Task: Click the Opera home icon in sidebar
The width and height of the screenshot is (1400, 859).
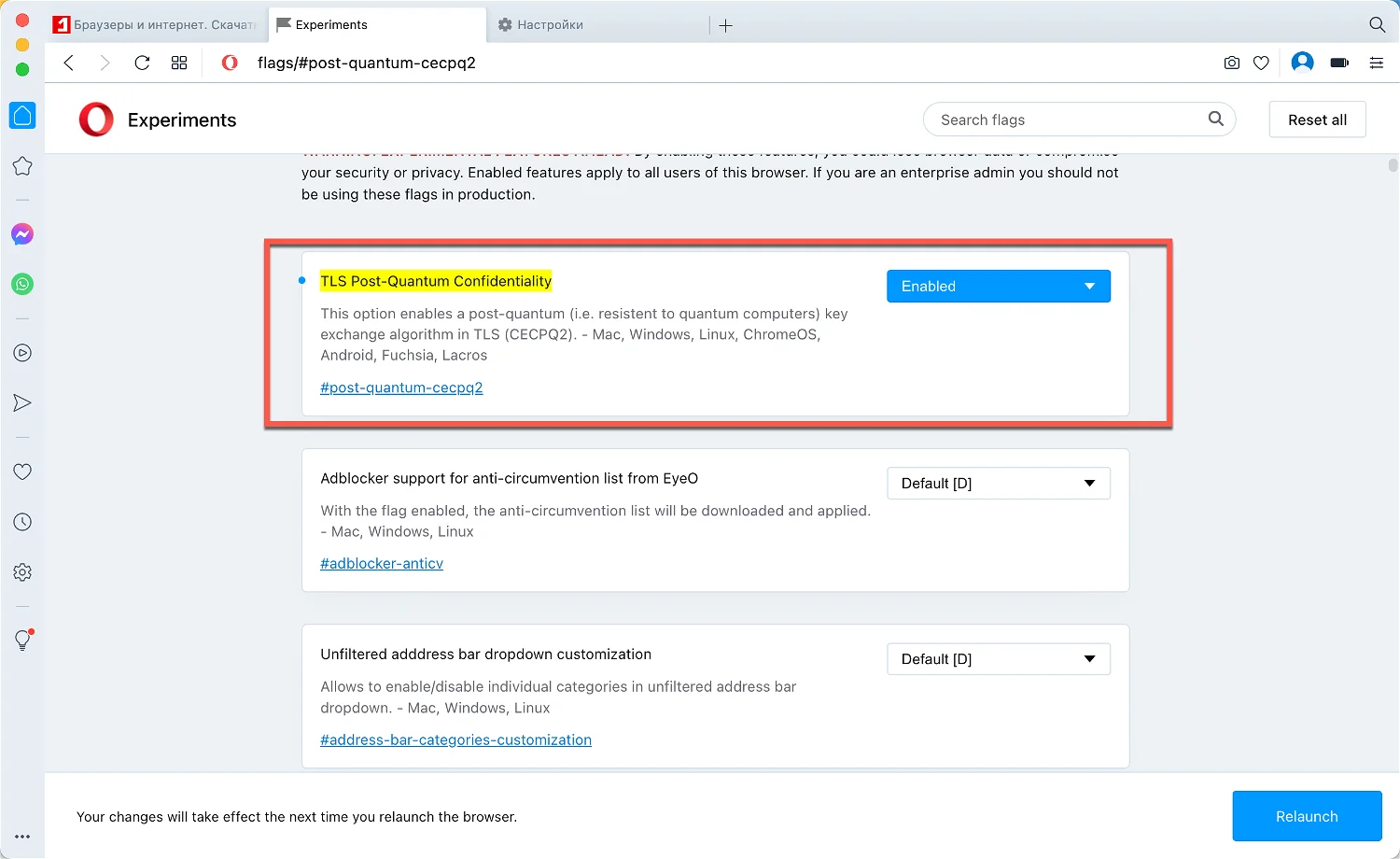Action: 22,116
